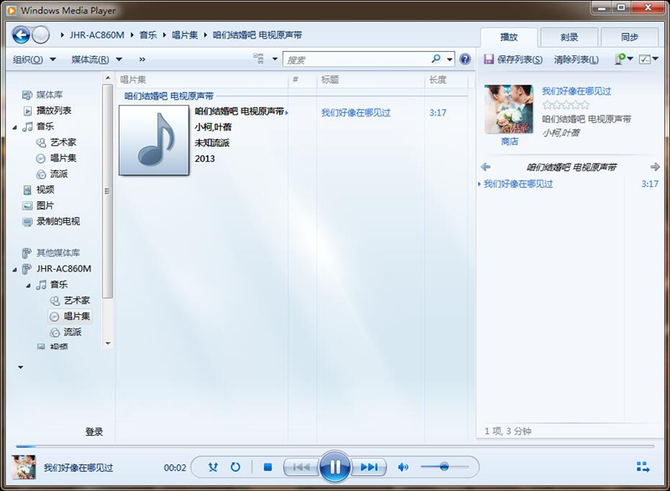670x491 pixels.
Task: Skip to previous track
Action: point(301,467)
